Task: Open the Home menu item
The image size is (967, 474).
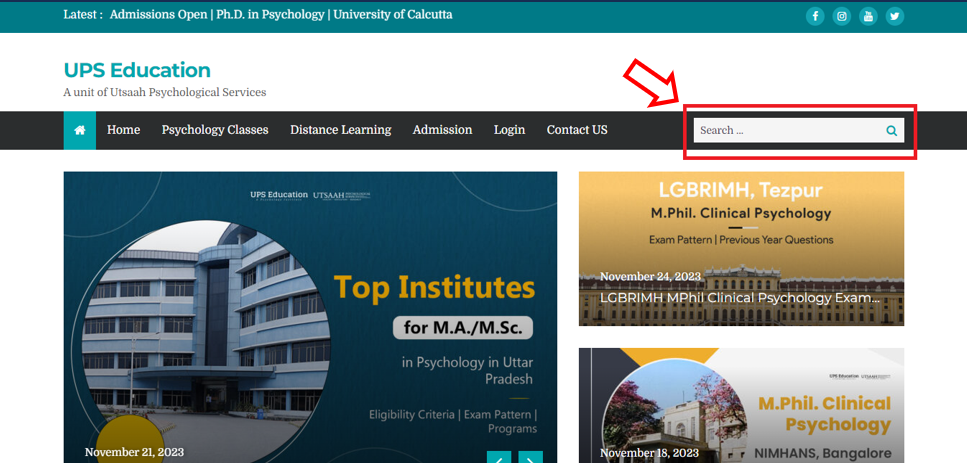Action: (x=123, y=130)
